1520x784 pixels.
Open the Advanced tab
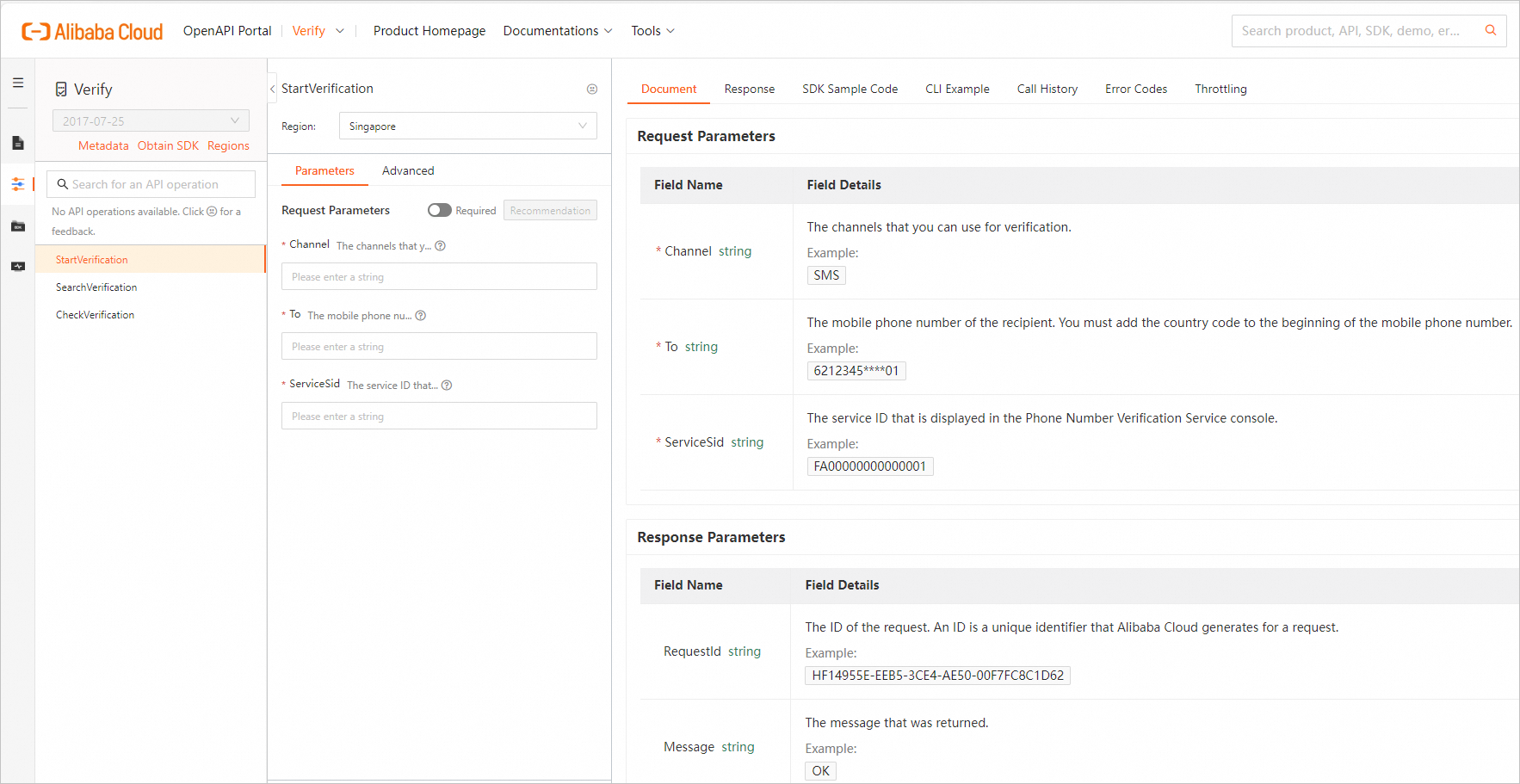pyautogui.click(x=408, y=171)
